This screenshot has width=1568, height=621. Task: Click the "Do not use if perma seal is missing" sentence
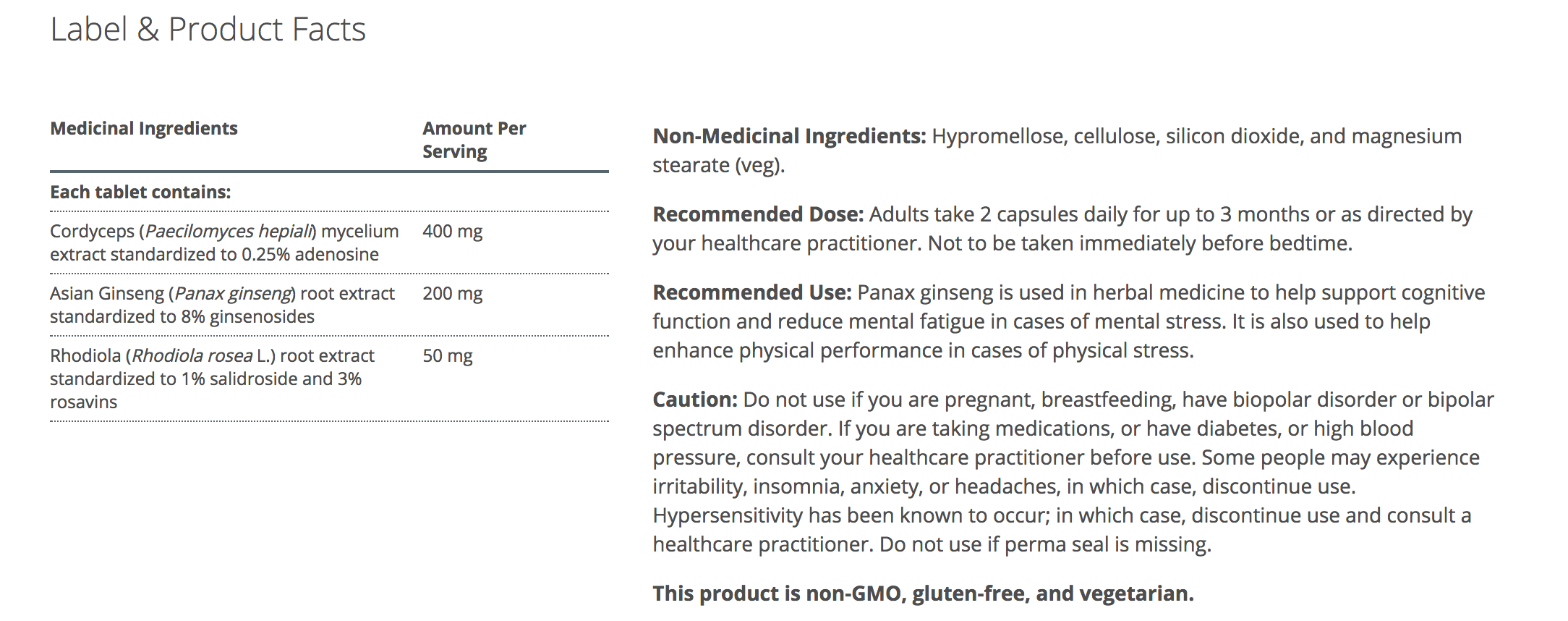coord(1045,544)
